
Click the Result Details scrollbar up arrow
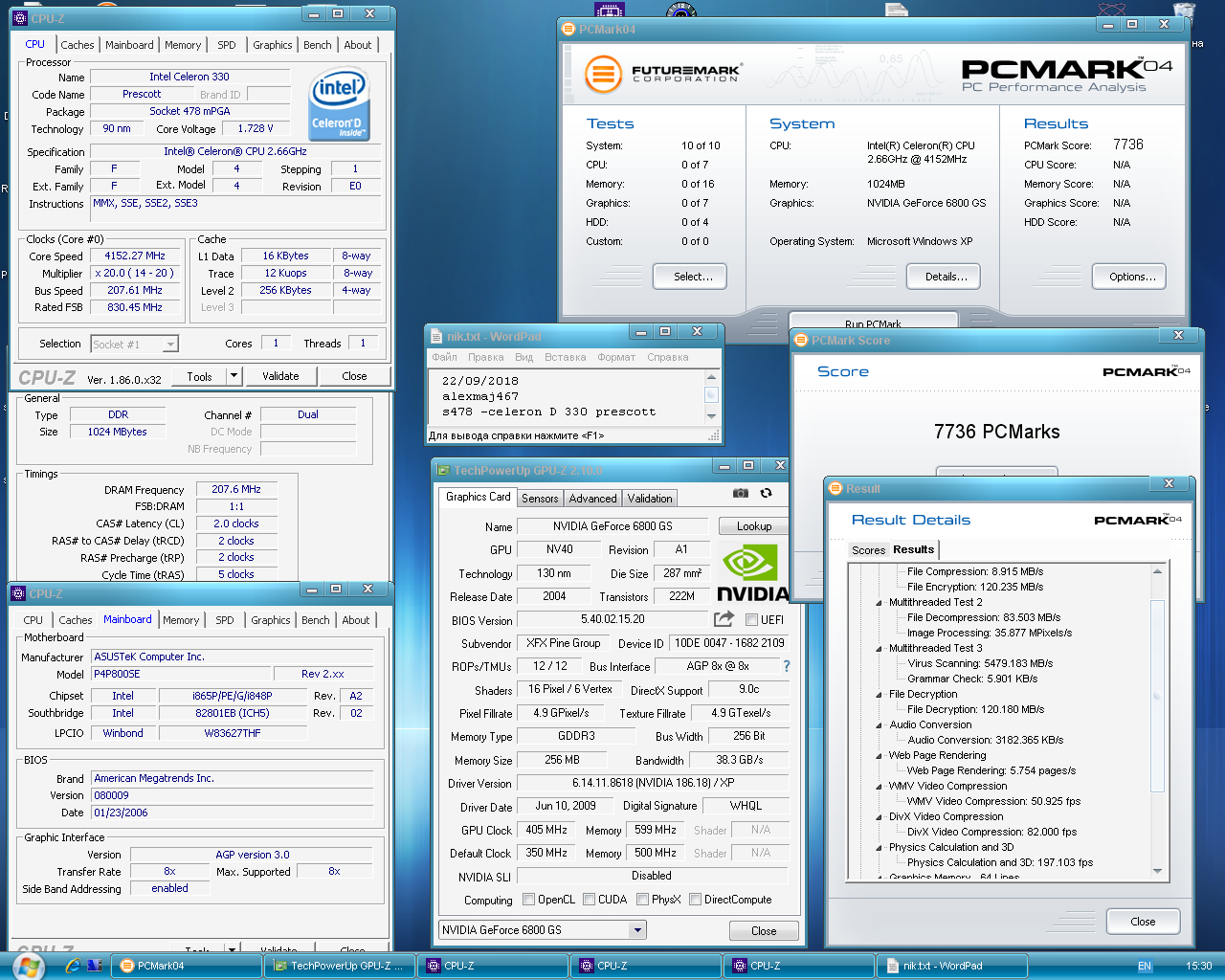click(1157, 571)
